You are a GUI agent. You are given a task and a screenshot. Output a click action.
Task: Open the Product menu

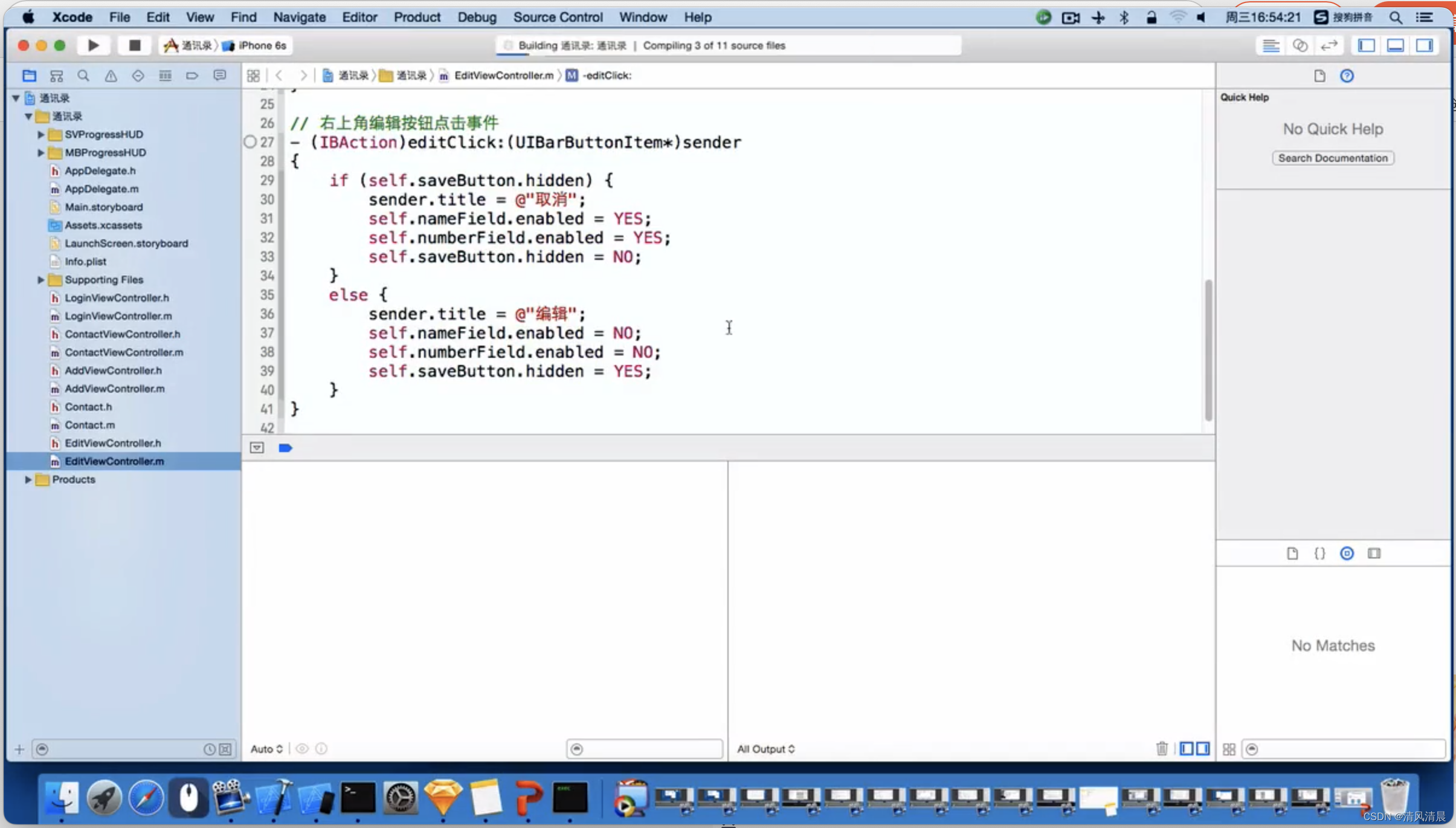pos(416,17)
